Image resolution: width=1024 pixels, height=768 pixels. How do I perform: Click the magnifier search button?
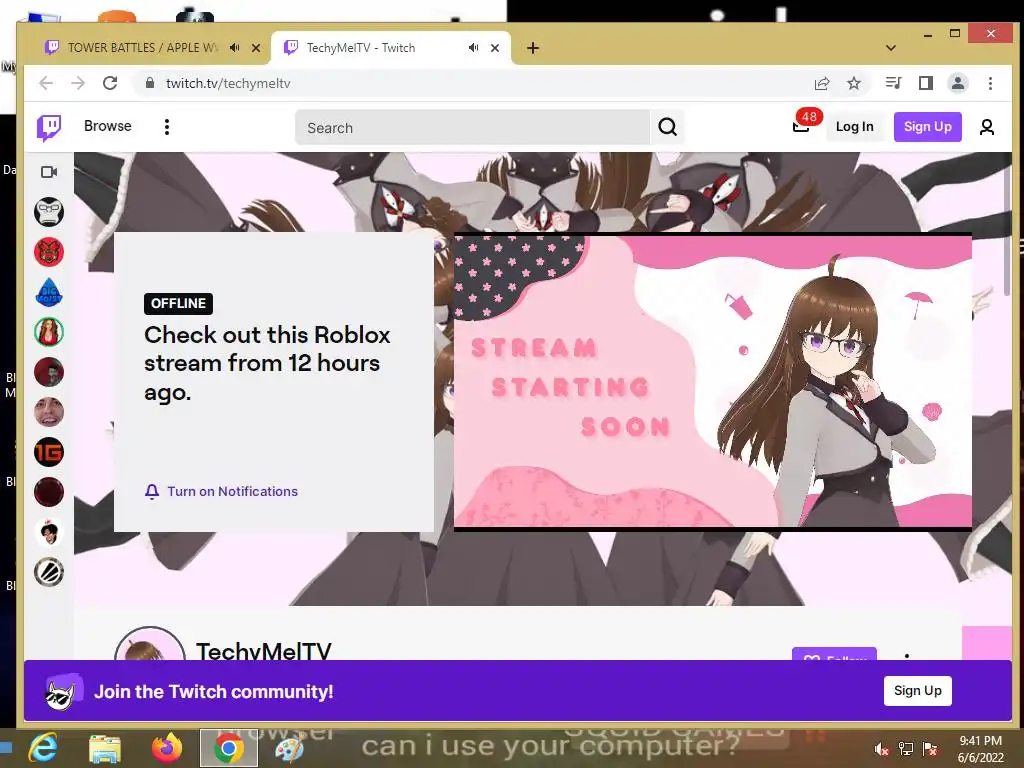(x=667, y=127)
